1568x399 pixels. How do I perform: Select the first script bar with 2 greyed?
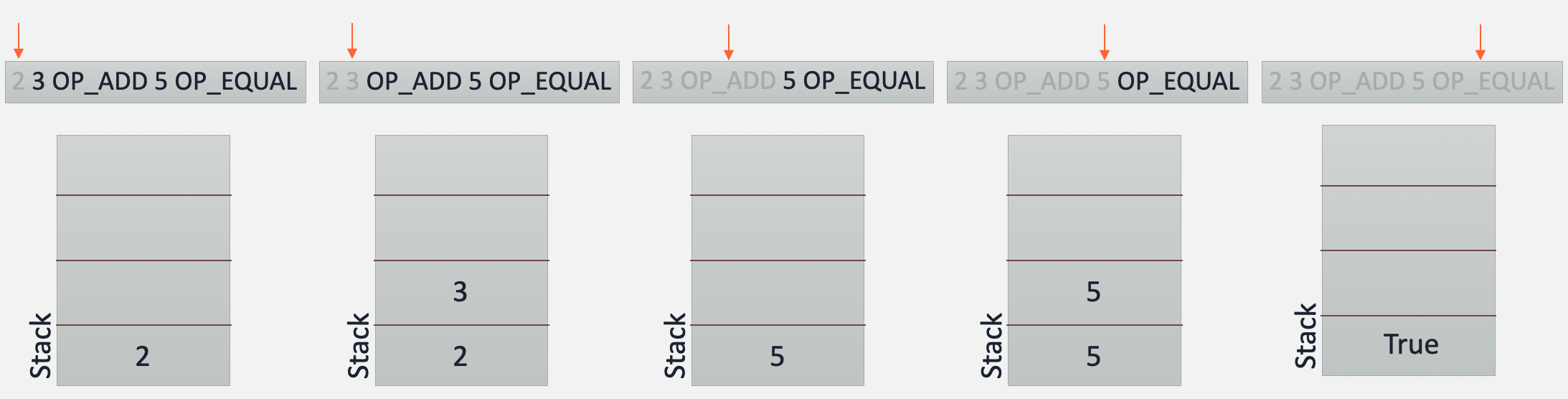pos(156,82)
